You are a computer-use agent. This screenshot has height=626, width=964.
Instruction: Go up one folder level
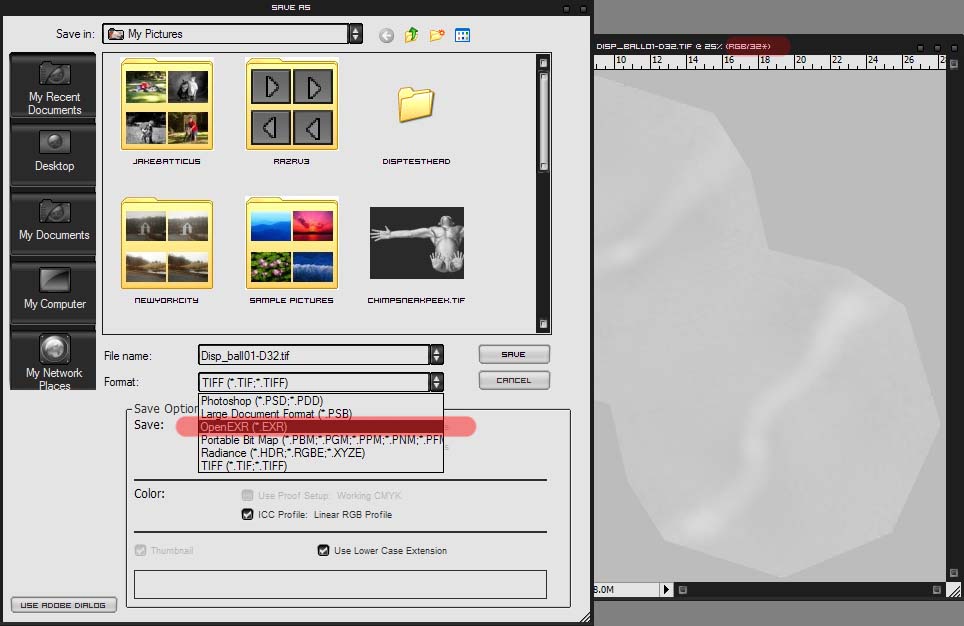[411, 35]
